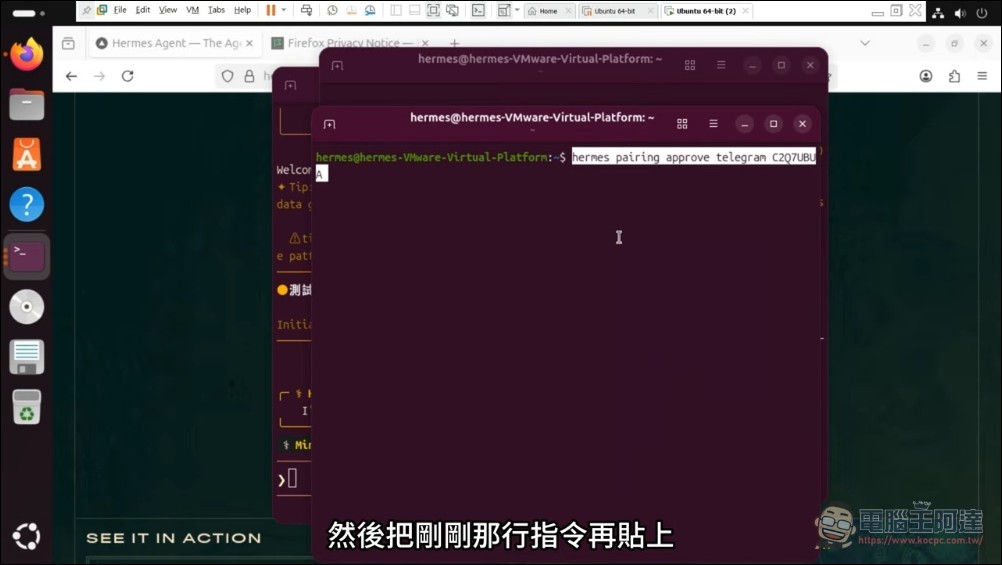Click tab overview grid in front terminal
The height and width of the screenshot is (565, 1002).
682,124
